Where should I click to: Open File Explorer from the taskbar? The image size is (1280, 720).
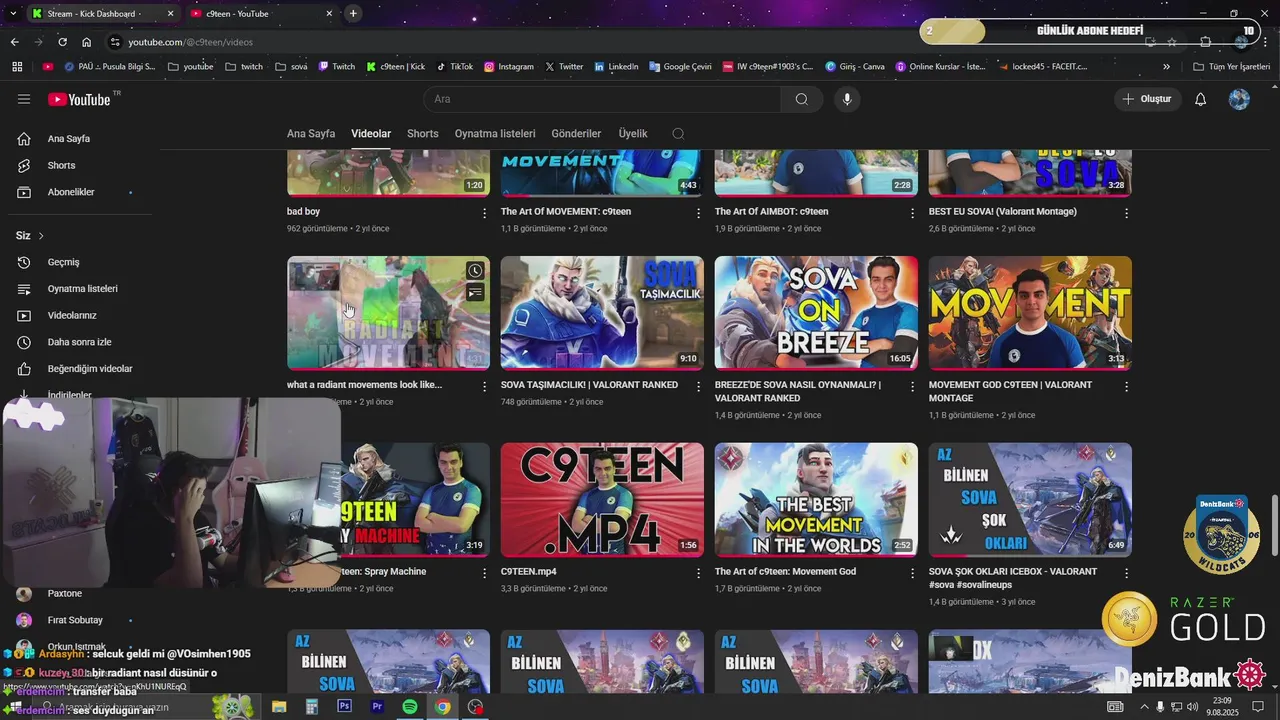[x=279, y=706]
